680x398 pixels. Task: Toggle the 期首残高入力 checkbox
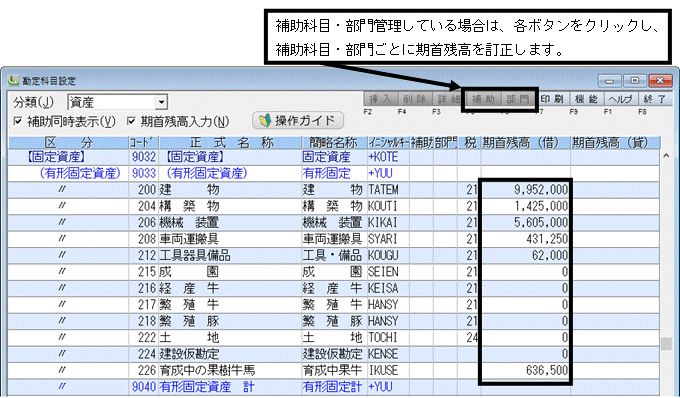[131, 121]
